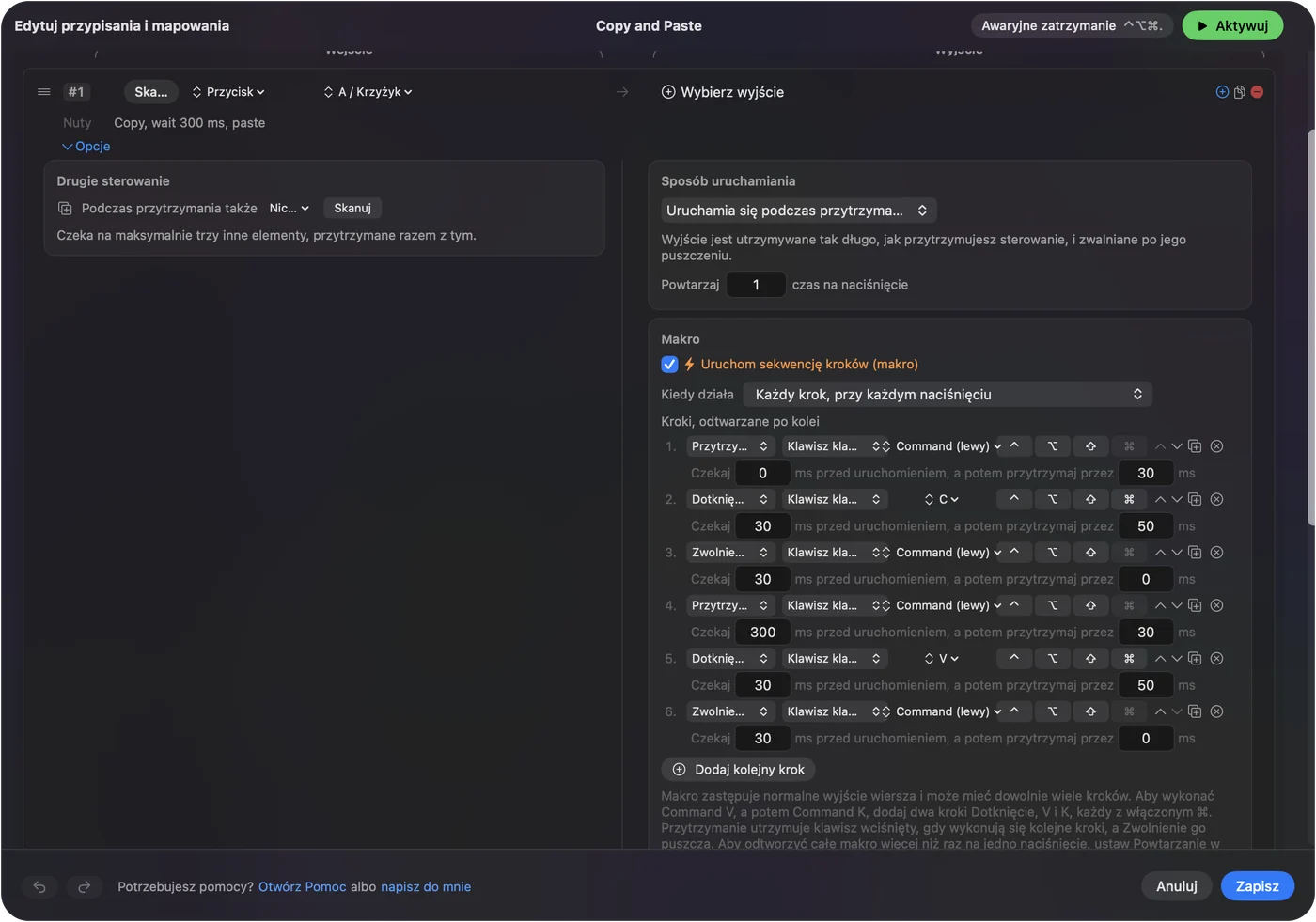Click the blue add-row plus icon for row #1

1222,92
